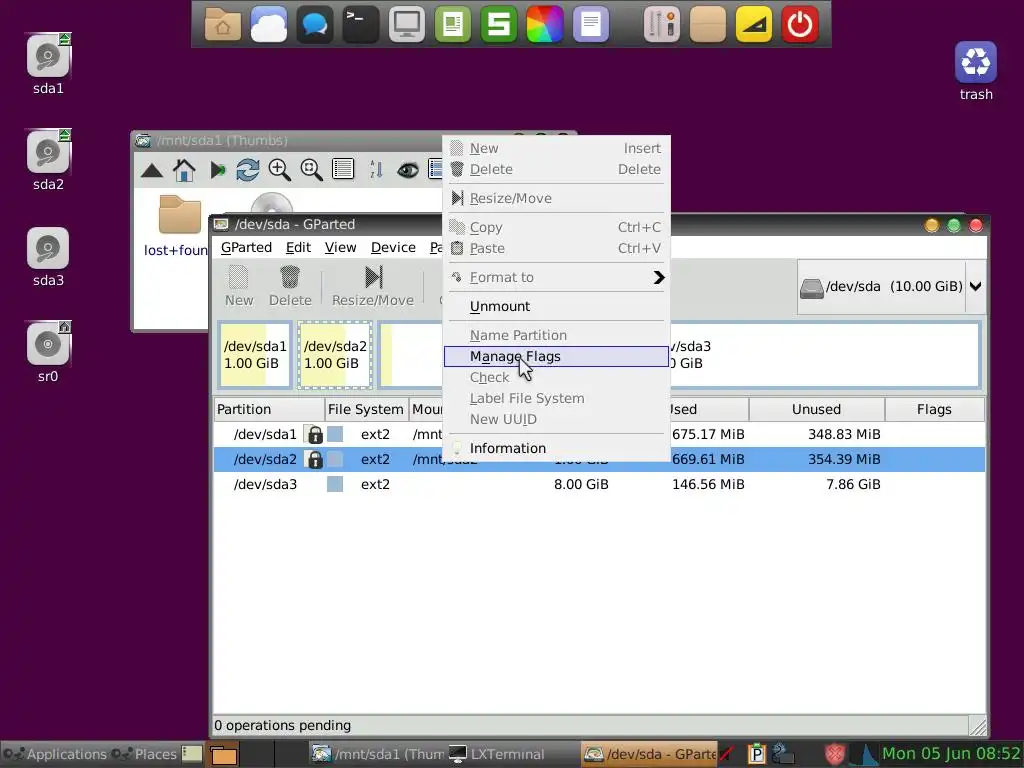This screenshot has width=1024, height=768.
Task: Open the purple text note app
Action: (x=590, y=25)
